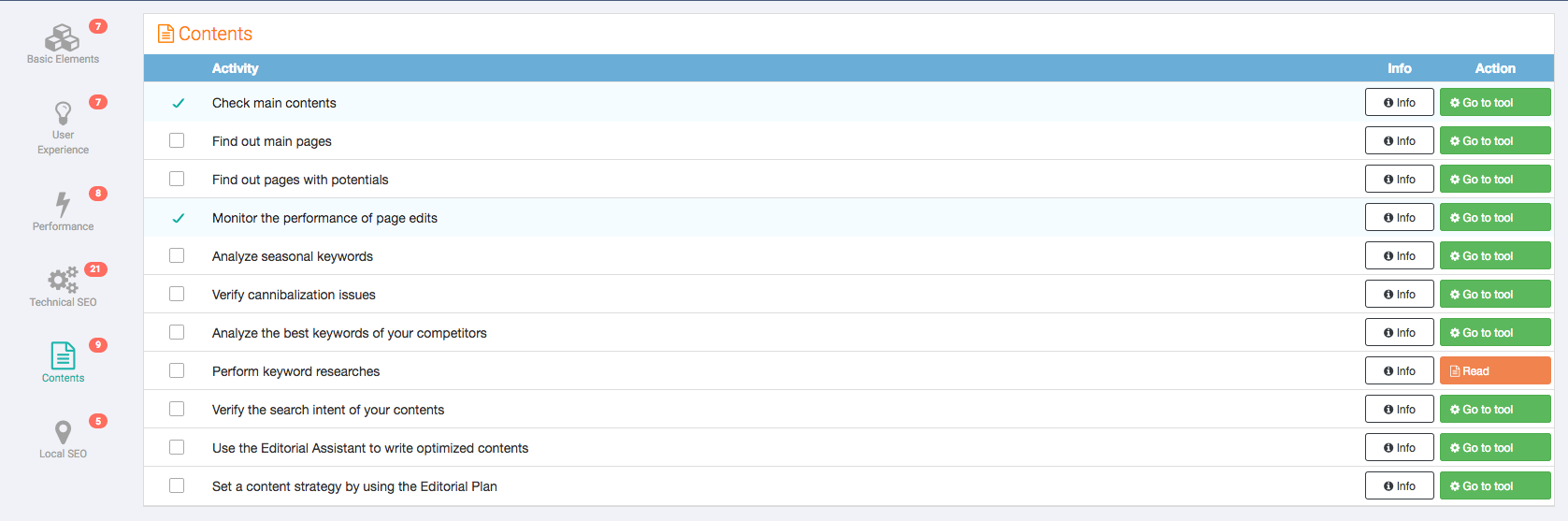Tick the Analyze seasonal keywords checkbox

[x=177, y=255]
